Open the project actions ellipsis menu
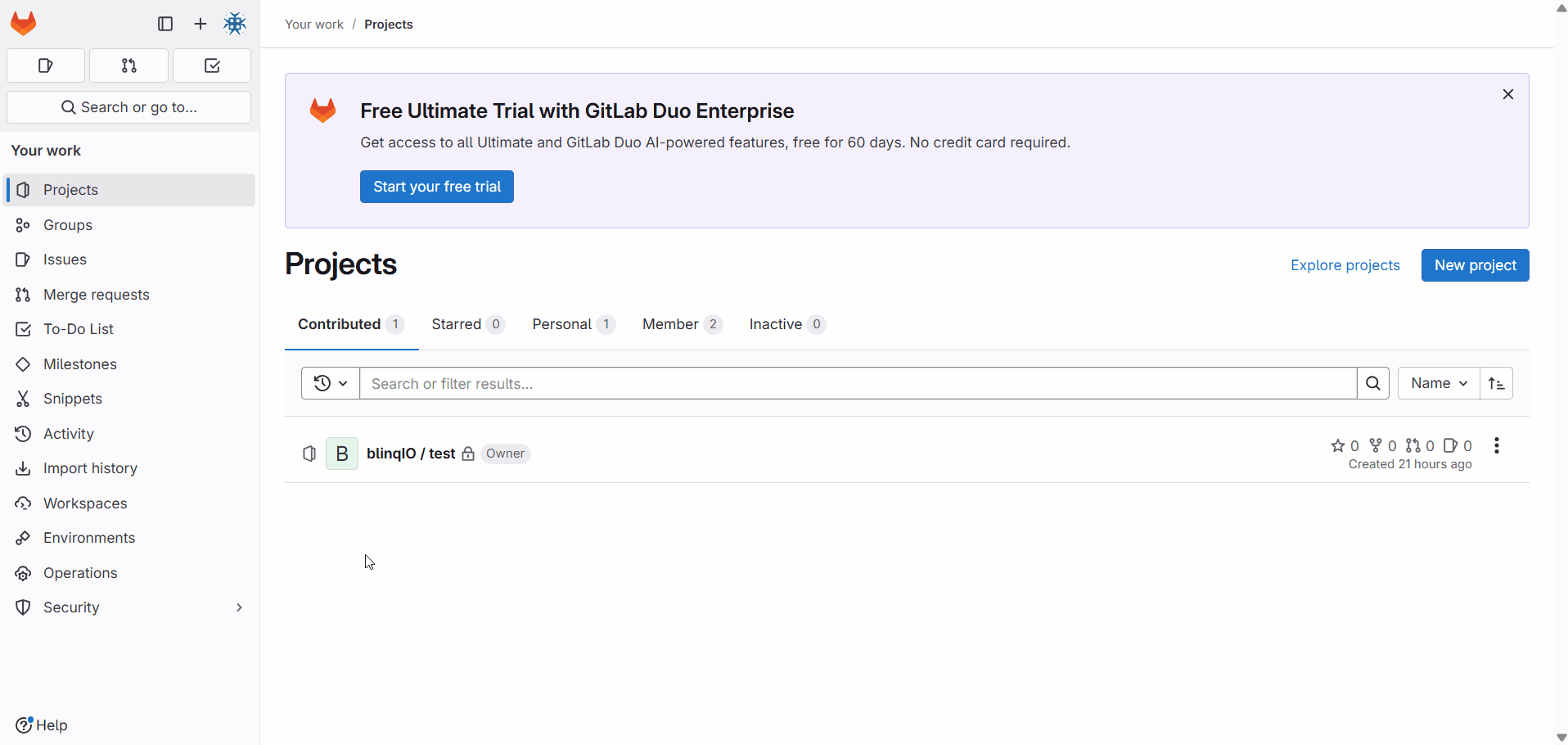The image size is (1568, 745). click(x=1496, y=445)
